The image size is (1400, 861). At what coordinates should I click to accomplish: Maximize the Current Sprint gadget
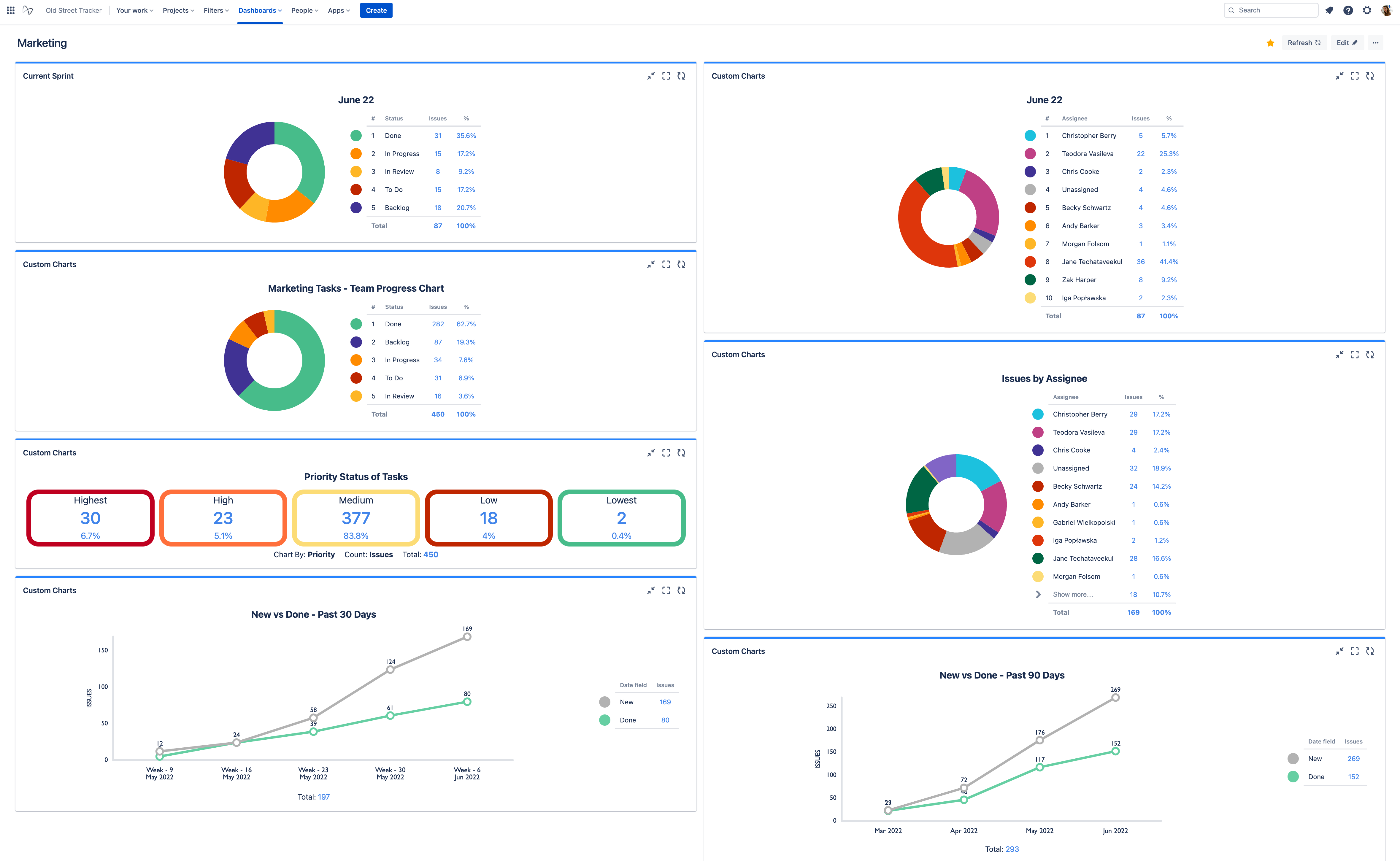666,76
